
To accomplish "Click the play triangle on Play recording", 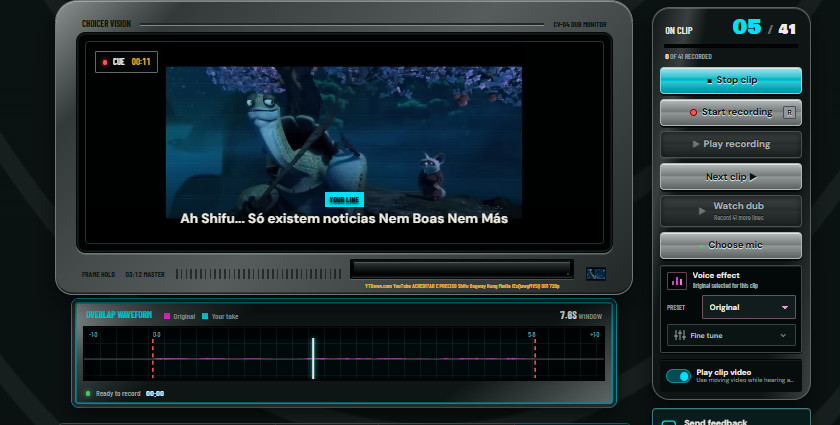I will pyautogui.click(x=696, y=144).
